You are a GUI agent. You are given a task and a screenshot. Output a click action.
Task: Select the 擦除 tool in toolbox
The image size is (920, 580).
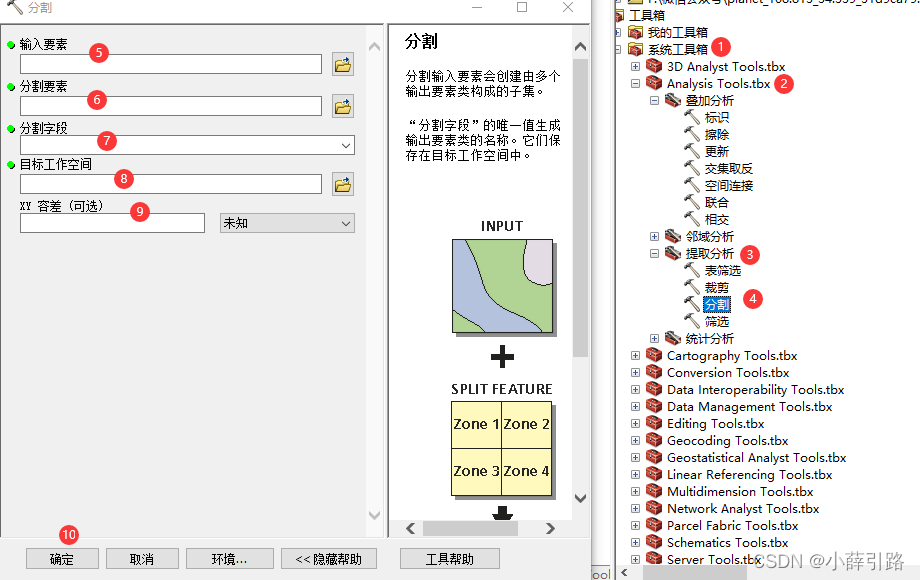click(716, 135)
